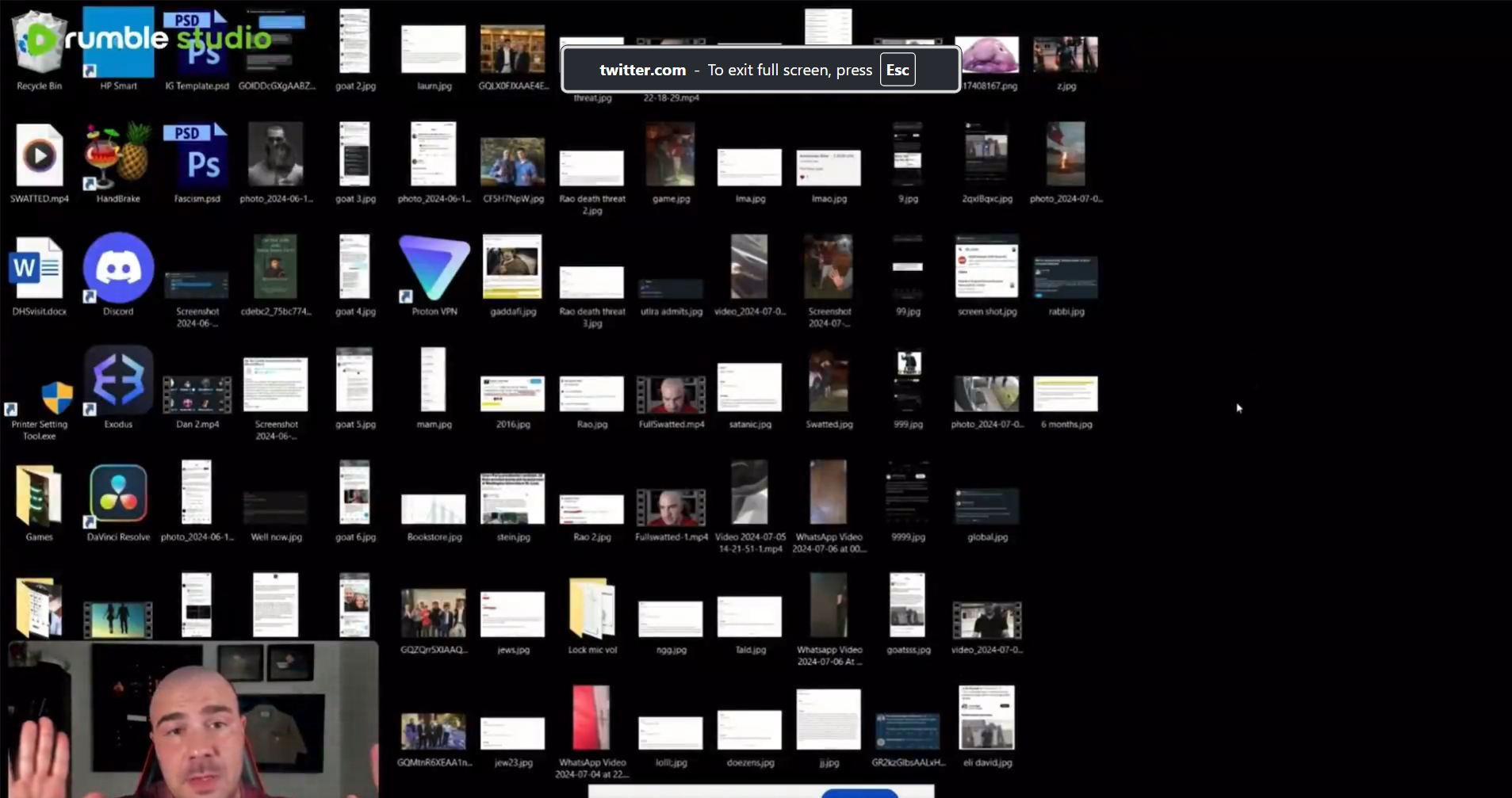
Task: Select the Fullswatted-1.mp4 video file
Action: tap(671, 514)
